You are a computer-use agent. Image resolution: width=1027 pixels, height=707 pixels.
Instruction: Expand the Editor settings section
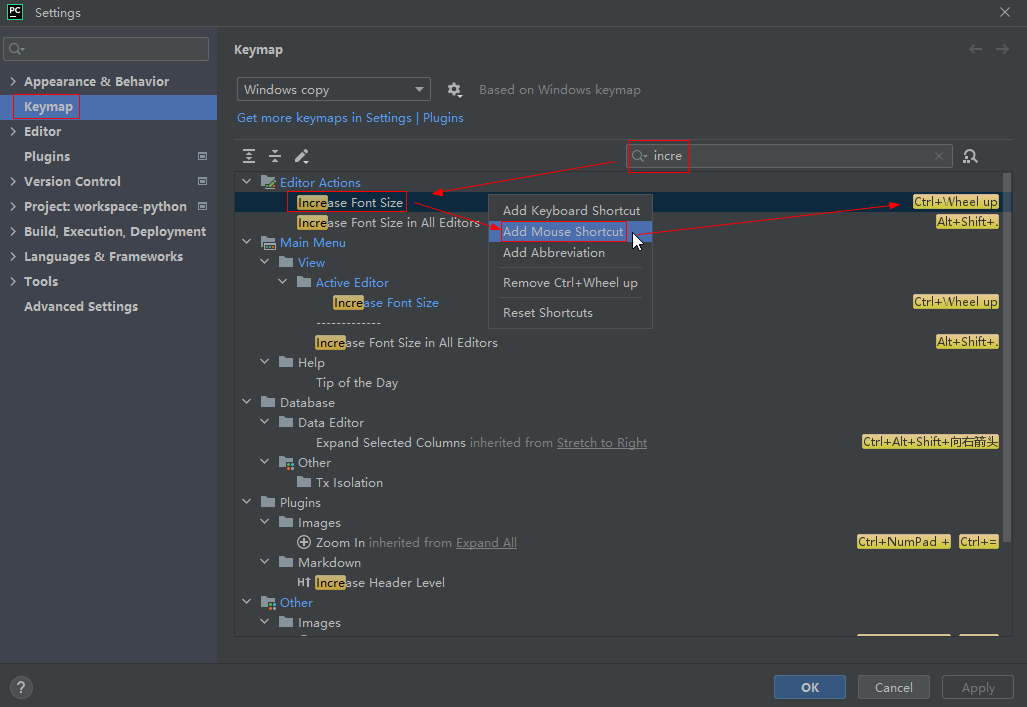click(12, 131)
